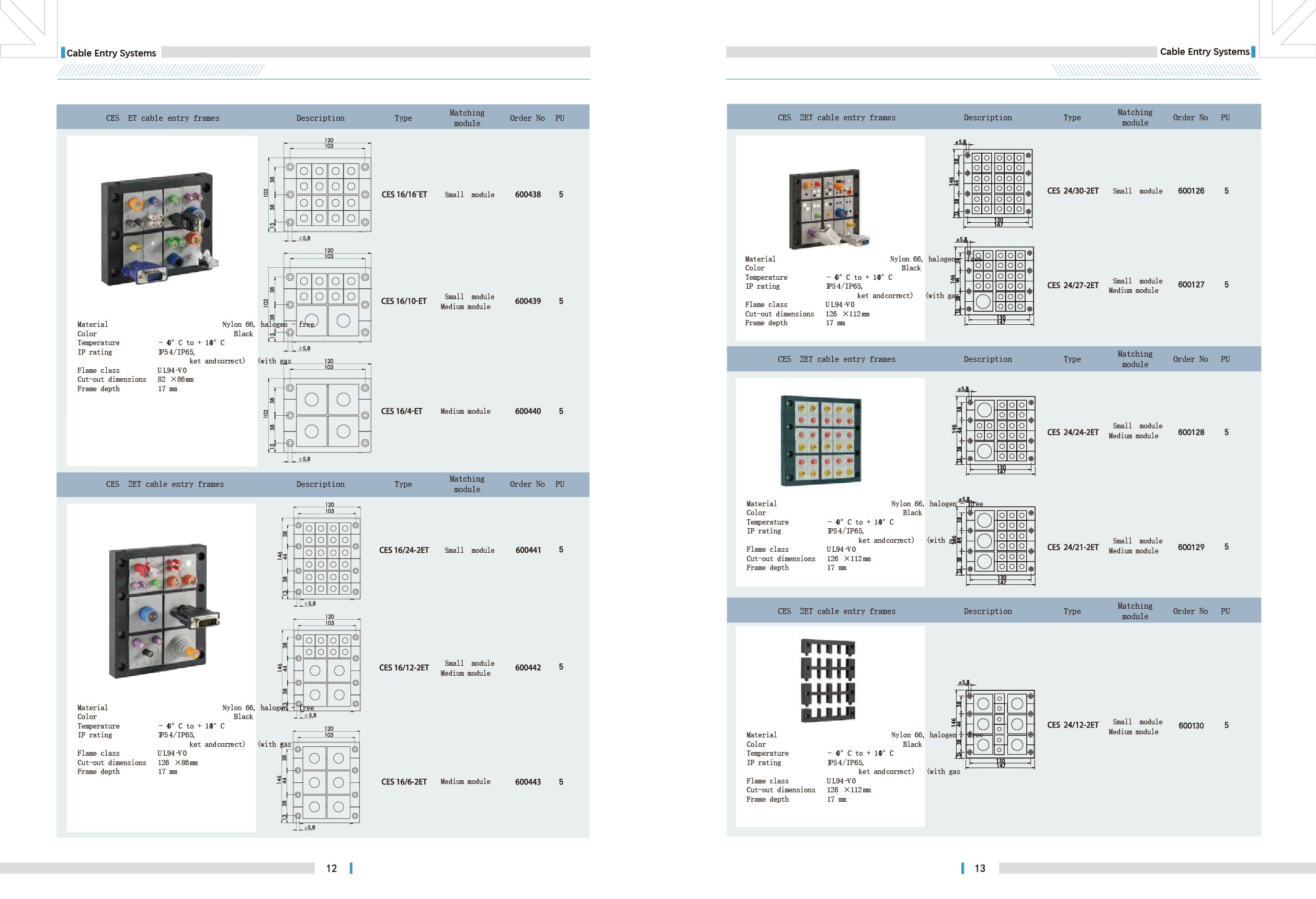This screenshot has width=1316, height=899.
Task: Click the ET cable entry frame product photo
Action: [x=160, y=229]
